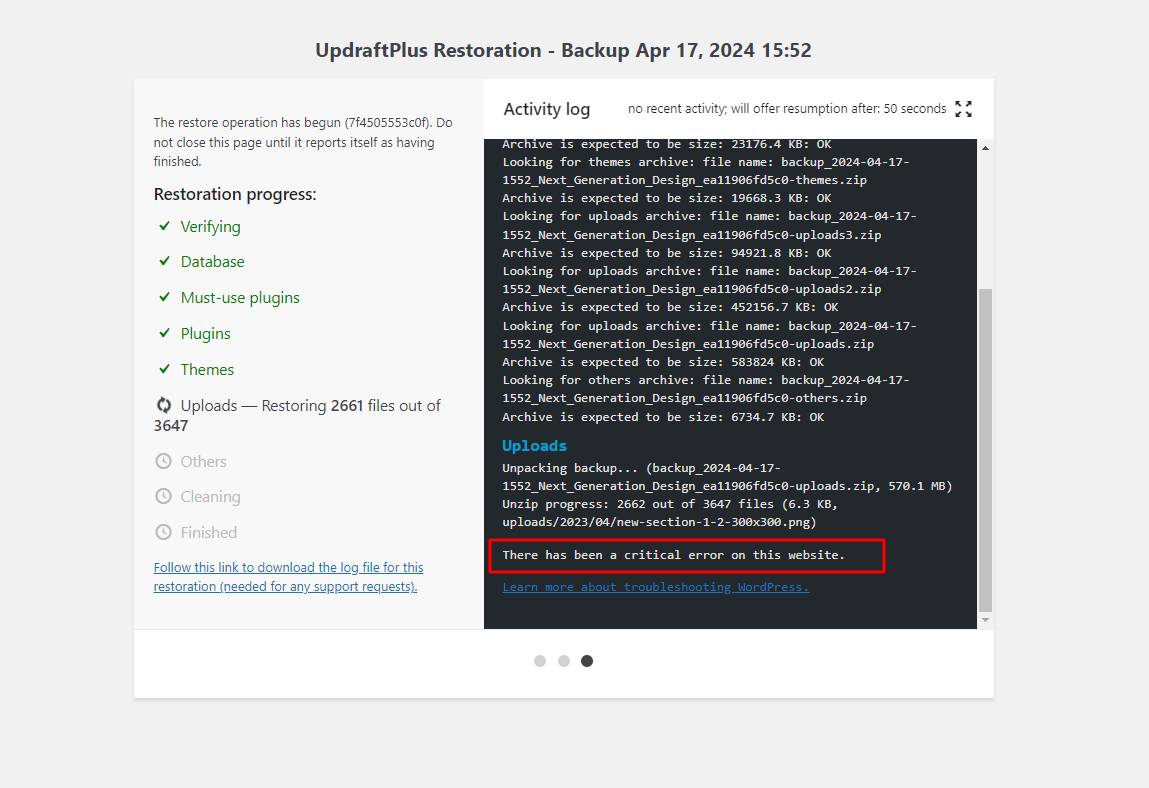Click the 'no recent activity' resumption status text
This screenshot has height=788, width=1149.
(787, 108)
